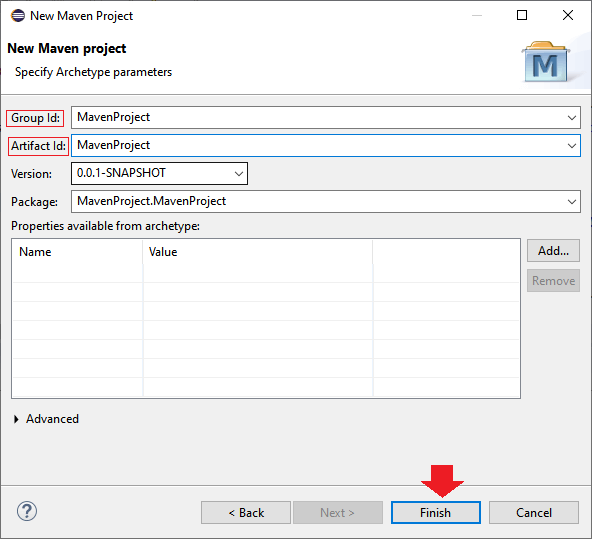Open the Version dropdown arrow
592x539 pixels.
point(239,174)
